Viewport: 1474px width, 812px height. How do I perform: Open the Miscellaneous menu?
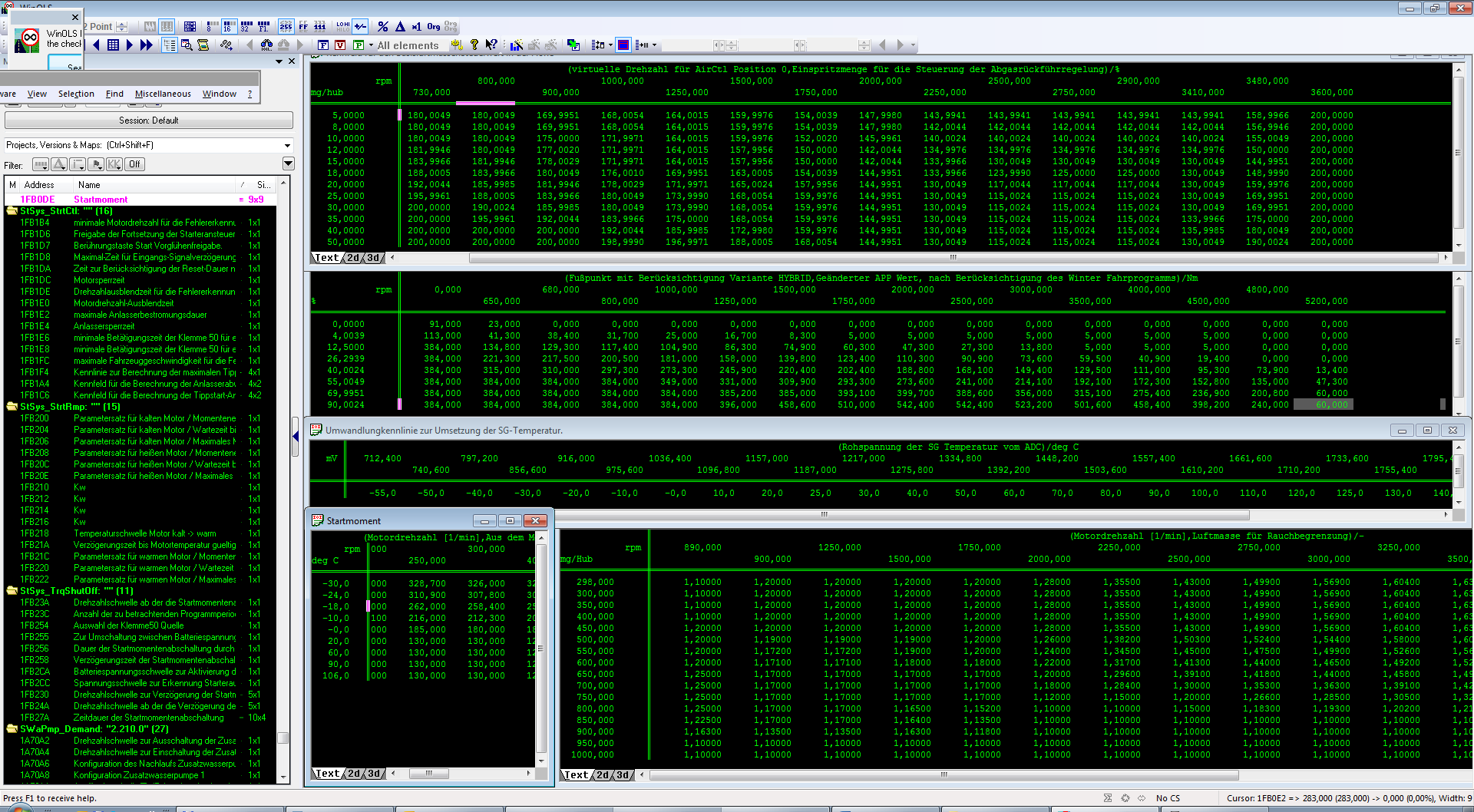tap(163, 94)
